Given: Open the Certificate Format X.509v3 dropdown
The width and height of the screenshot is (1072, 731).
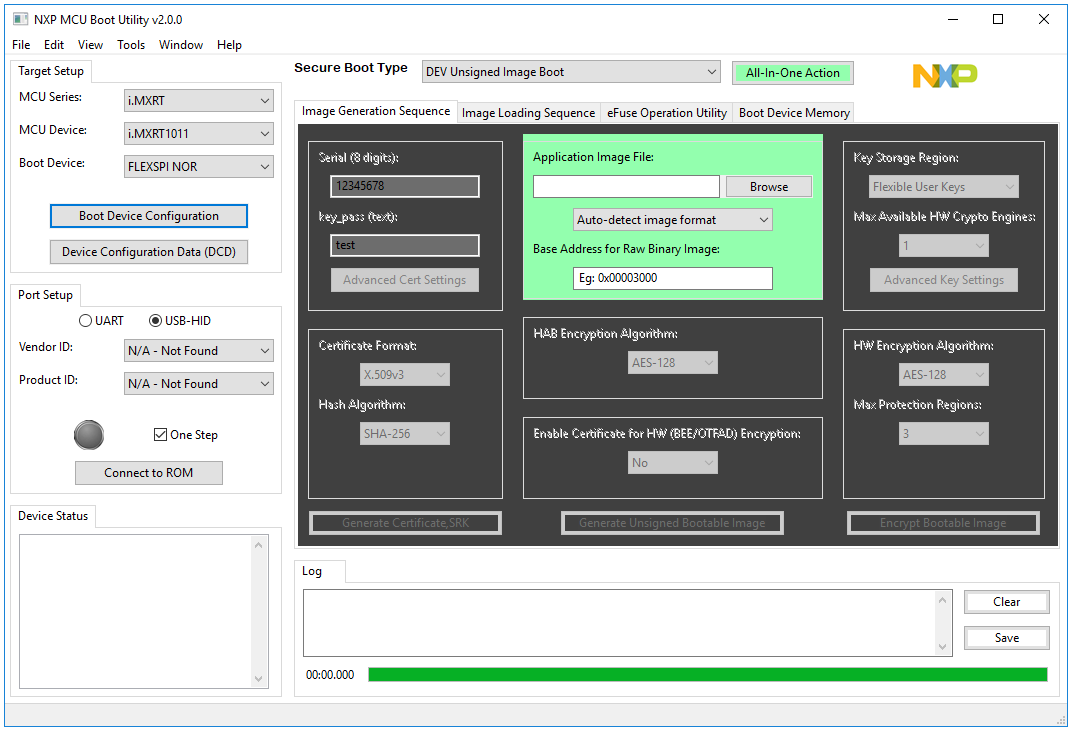Looking at the screenshot, I should point(405,375).
